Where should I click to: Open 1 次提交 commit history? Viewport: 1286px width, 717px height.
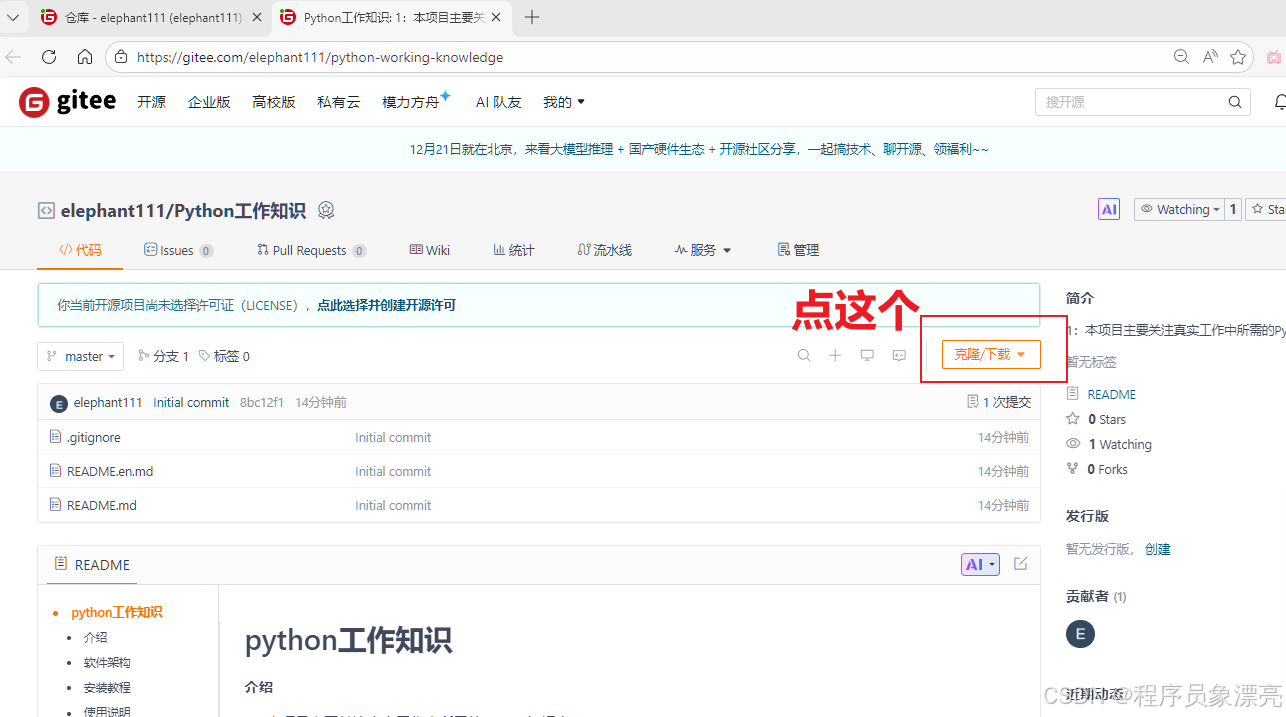999,402
